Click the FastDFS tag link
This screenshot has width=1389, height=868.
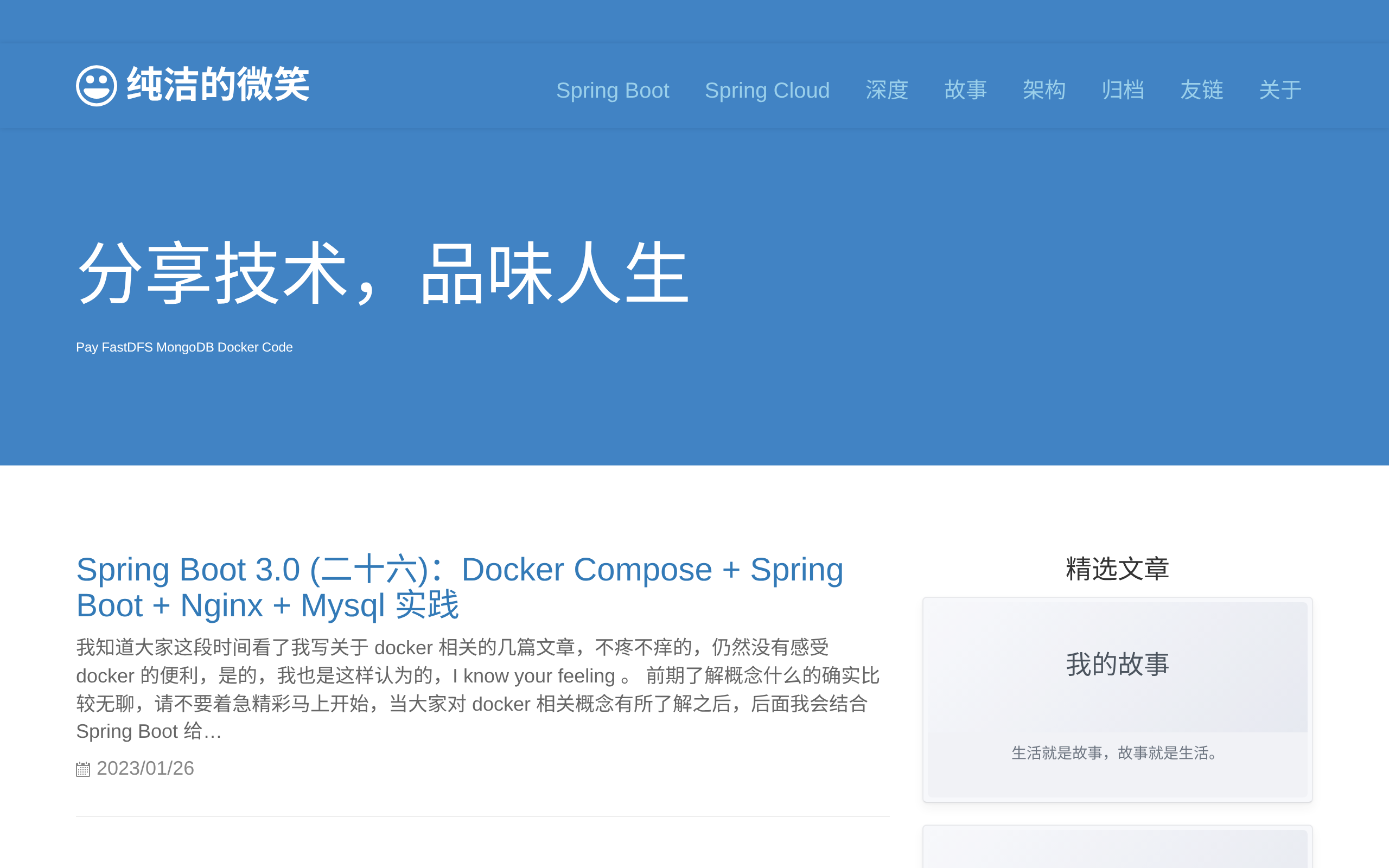coord(127,347)
